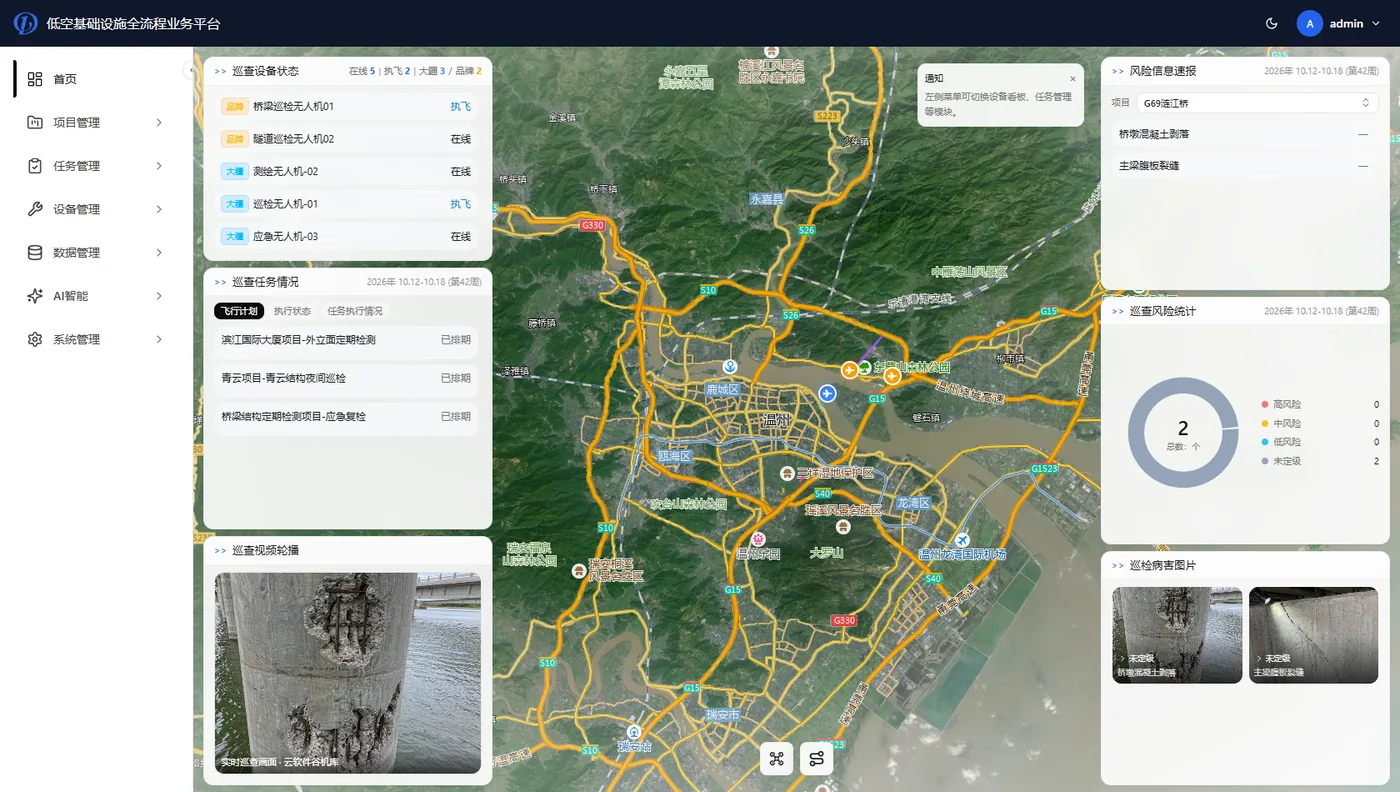Click the platform logo in the header

tap(26, 23)
